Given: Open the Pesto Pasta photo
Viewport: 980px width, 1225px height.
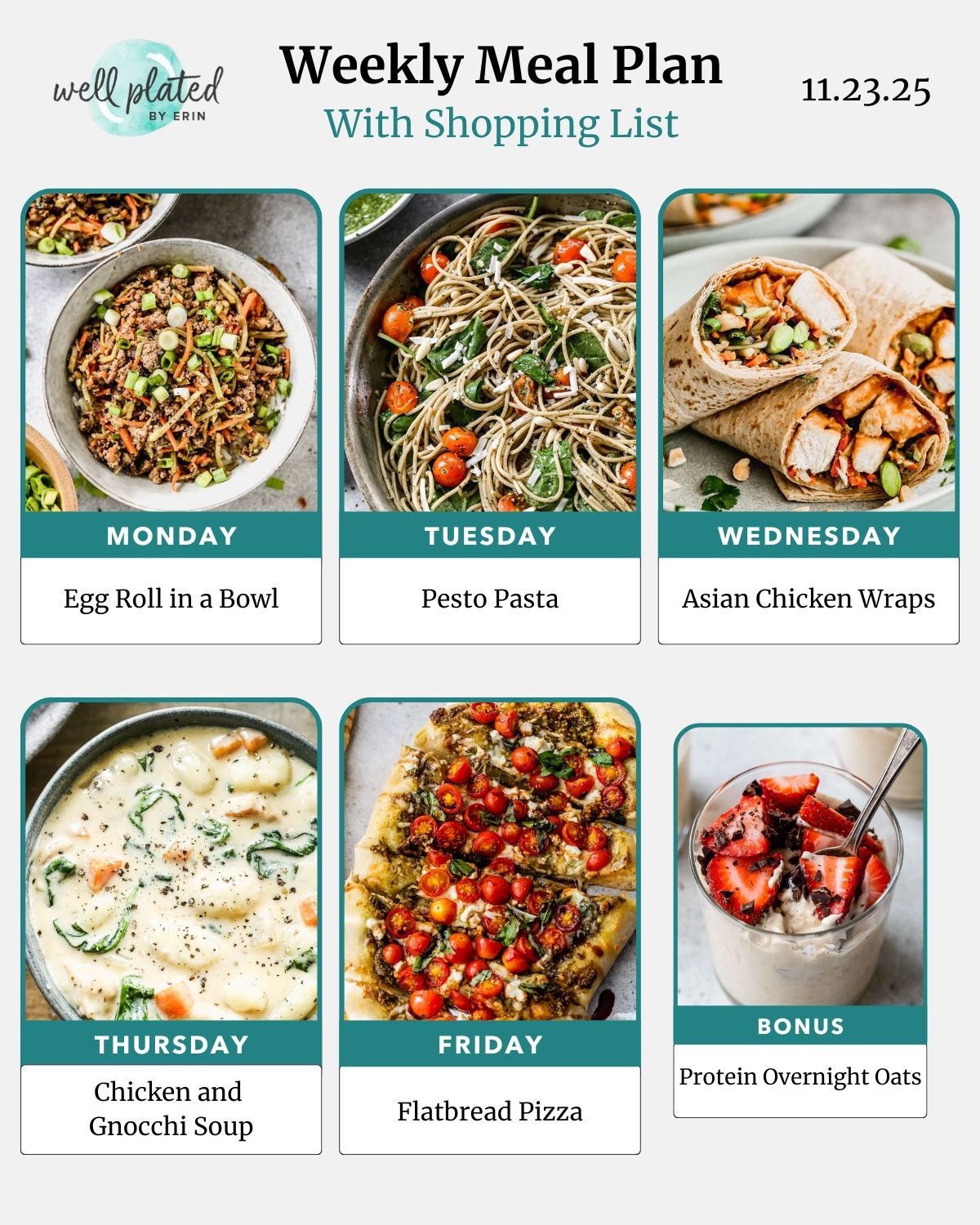Looking at the screenshot, I should point(490,353).
